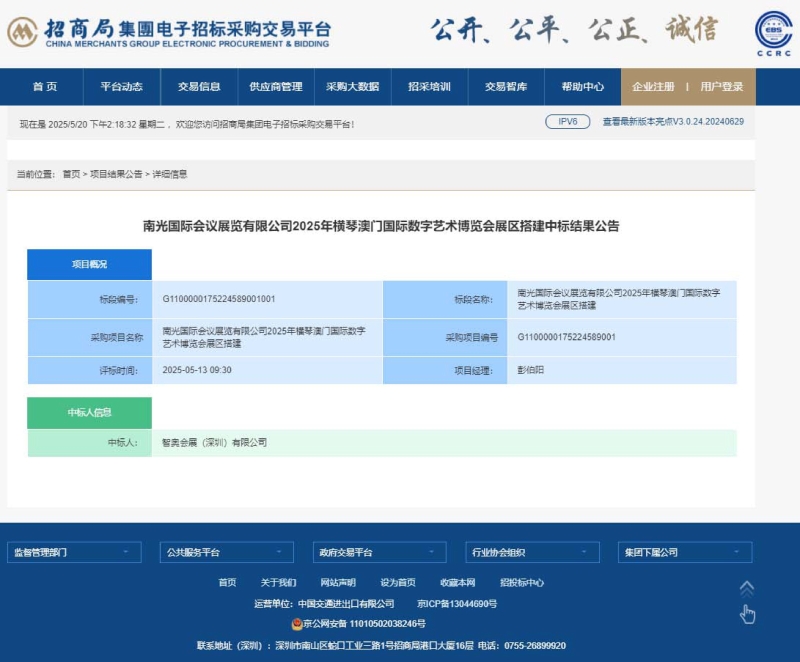Click footer link 招投标中心
Viewport: 800px width, 662px height.
(522, 582)
